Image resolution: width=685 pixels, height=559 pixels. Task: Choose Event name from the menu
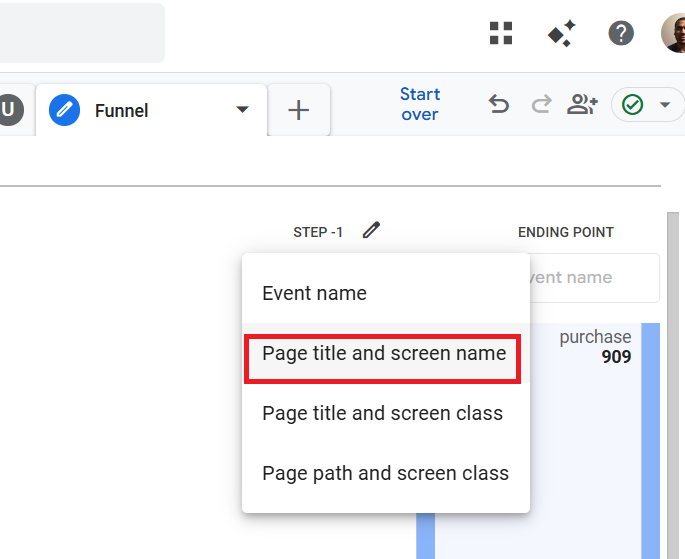[x=314, y=293]
